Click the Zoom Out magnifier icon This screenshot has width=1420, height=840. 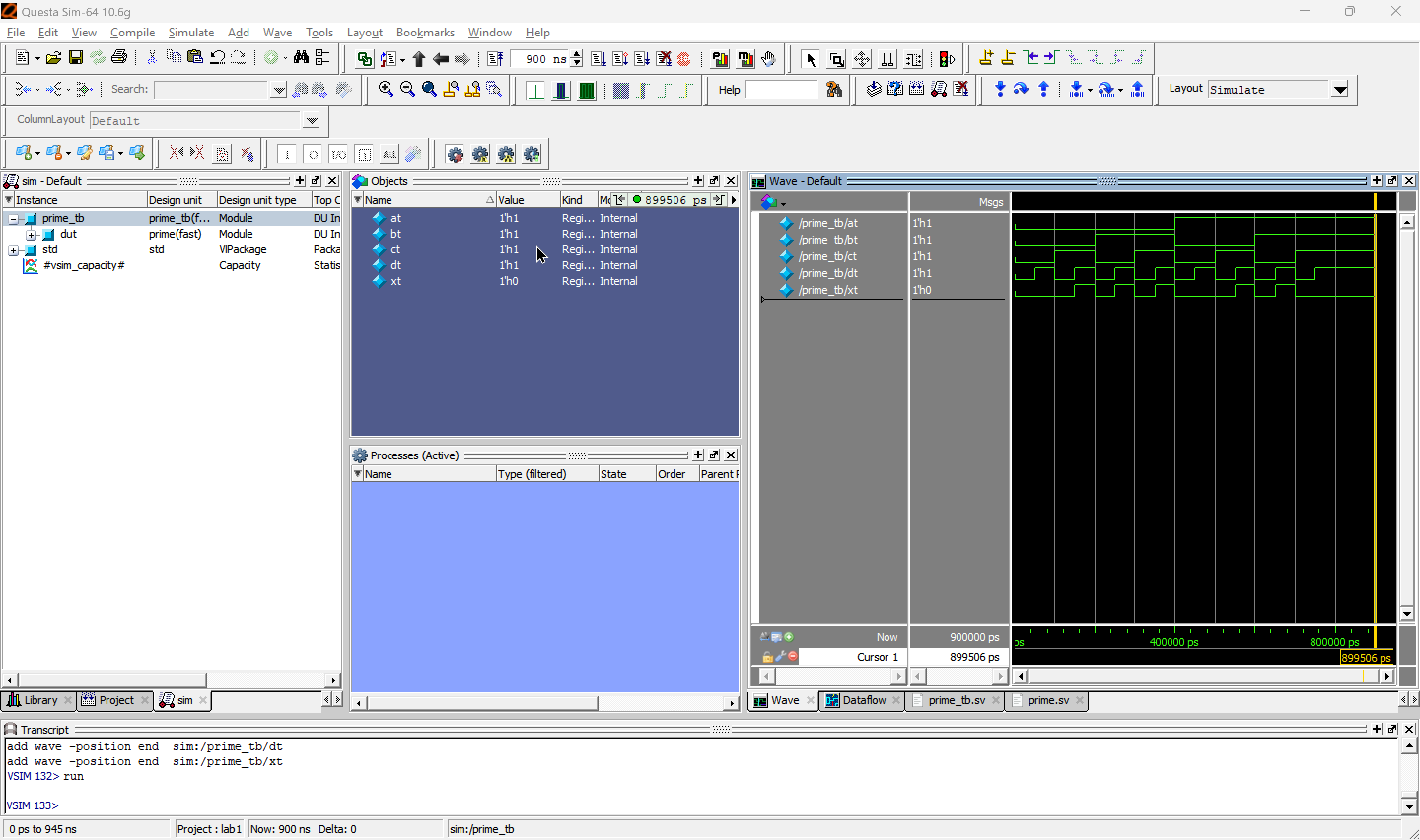click(x=407, y=89)
